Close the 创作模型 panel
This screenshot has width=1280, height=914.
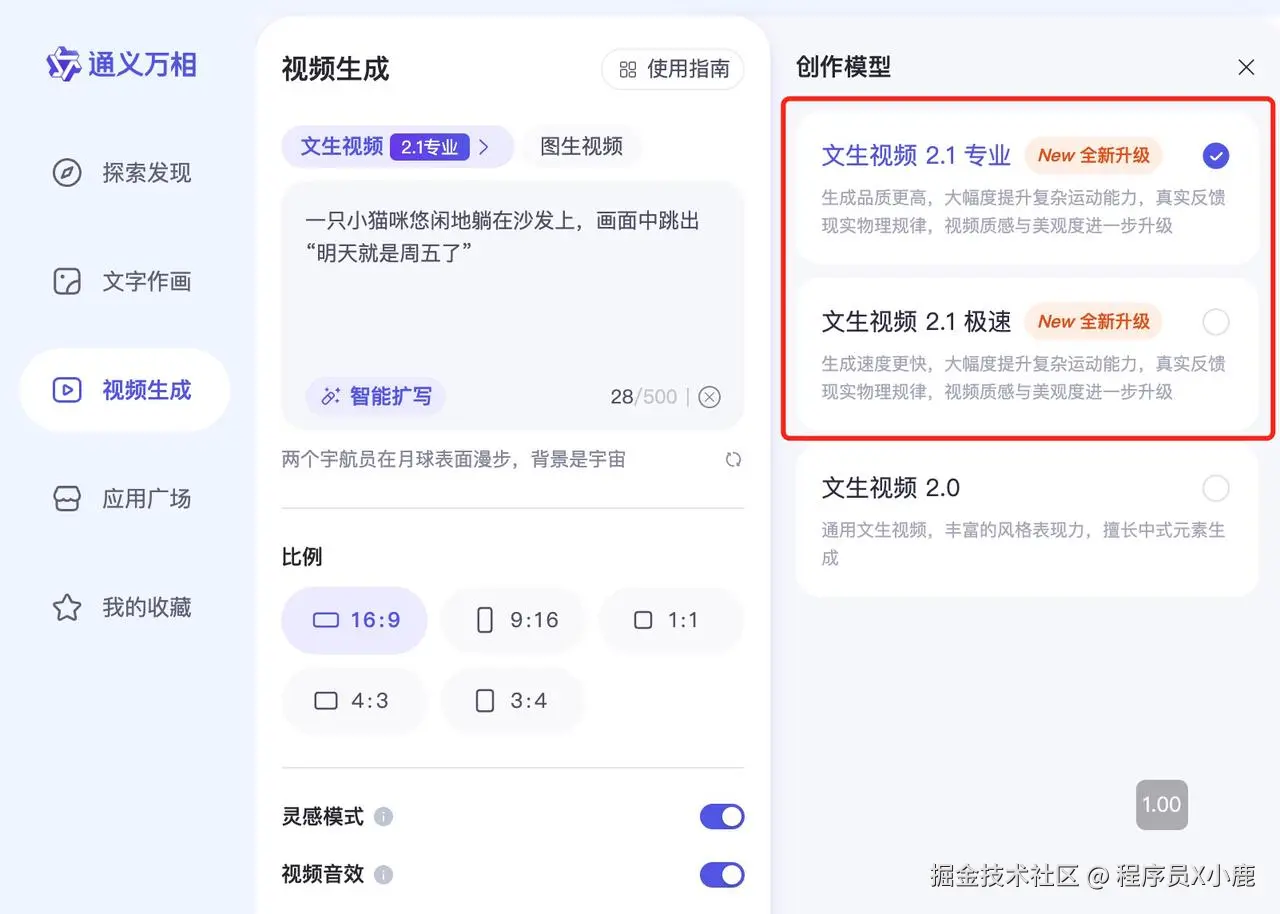coord(1246,67)
